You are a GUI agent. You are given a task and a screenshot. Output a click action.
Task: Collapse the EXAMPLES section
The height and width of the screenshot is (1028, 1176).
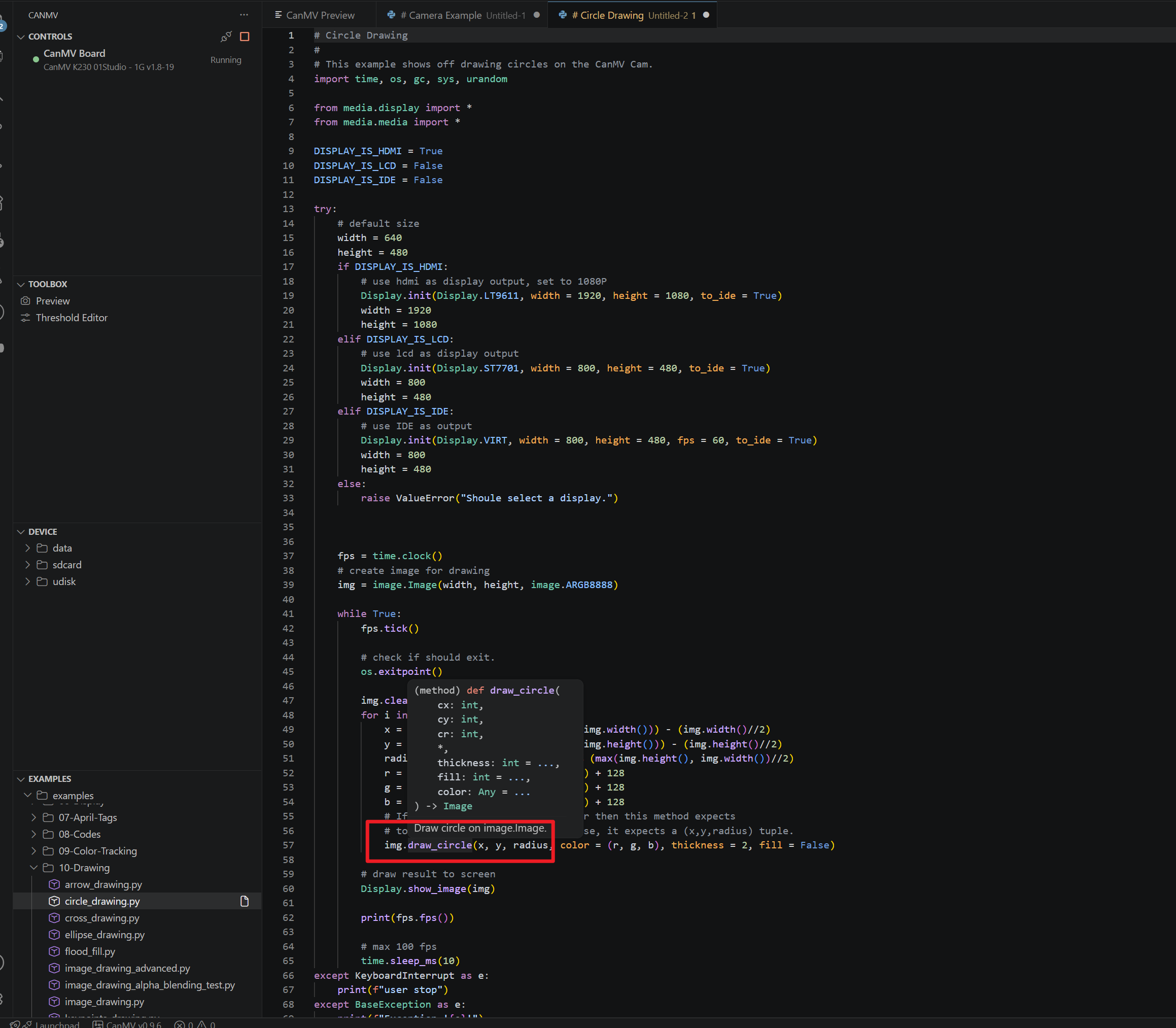21,779
